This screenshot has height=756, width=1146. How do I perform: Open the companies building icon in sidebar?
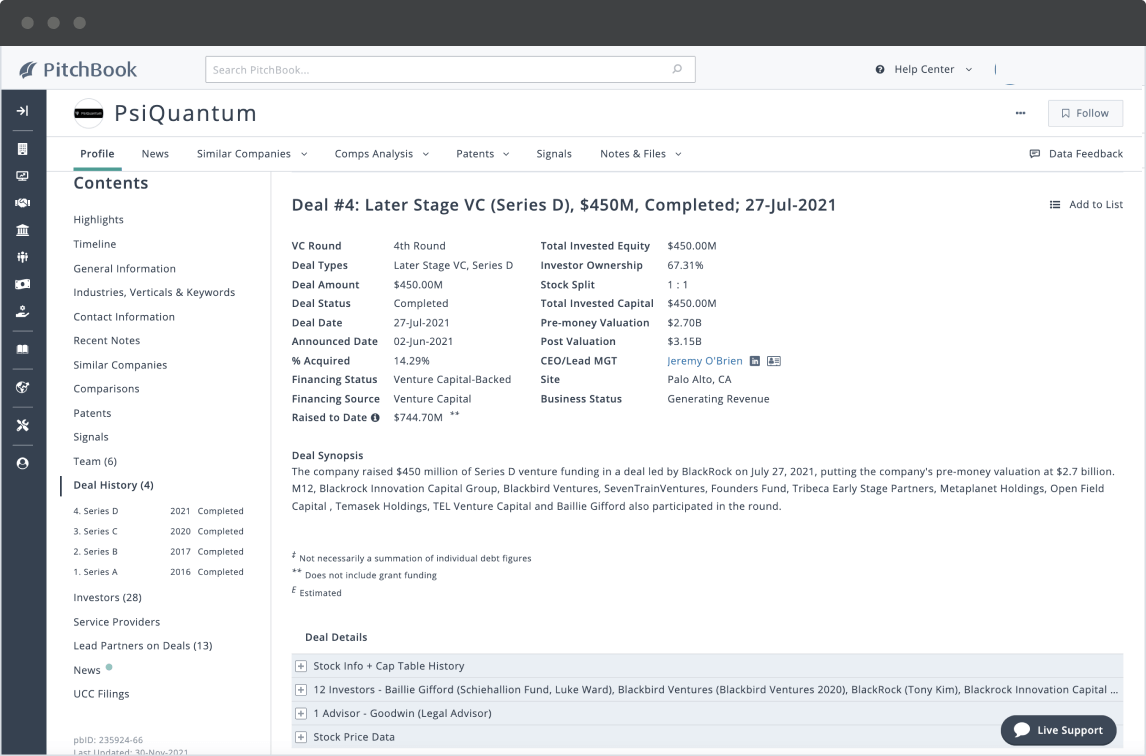coord(23,149)
